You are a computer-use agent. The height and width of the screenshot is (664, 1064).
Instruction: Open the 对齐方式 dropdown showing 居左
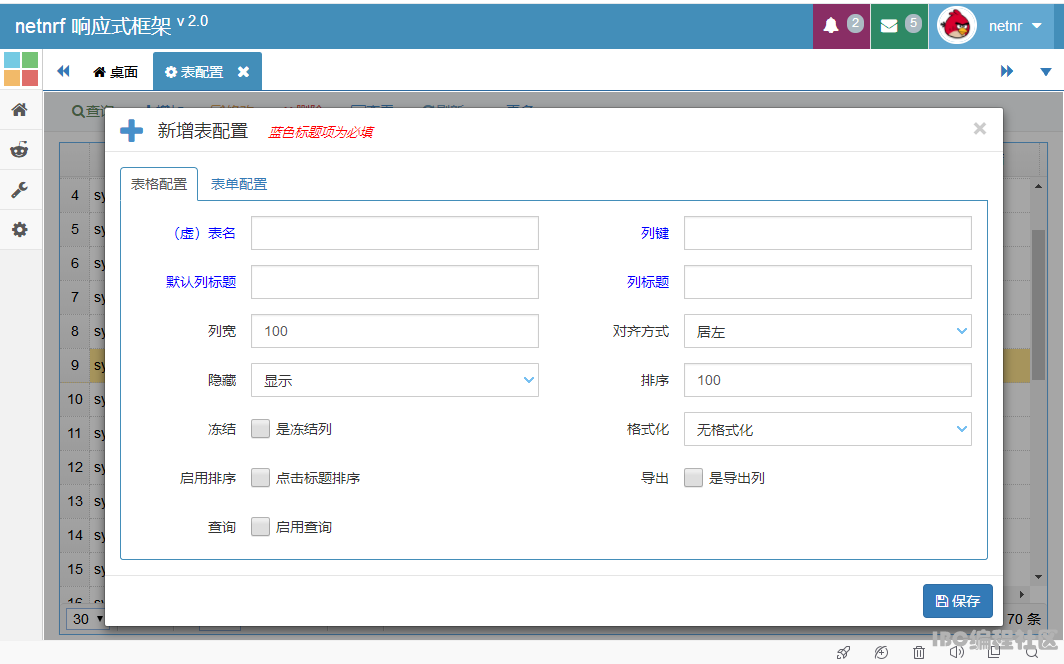(x=827, y=331)
